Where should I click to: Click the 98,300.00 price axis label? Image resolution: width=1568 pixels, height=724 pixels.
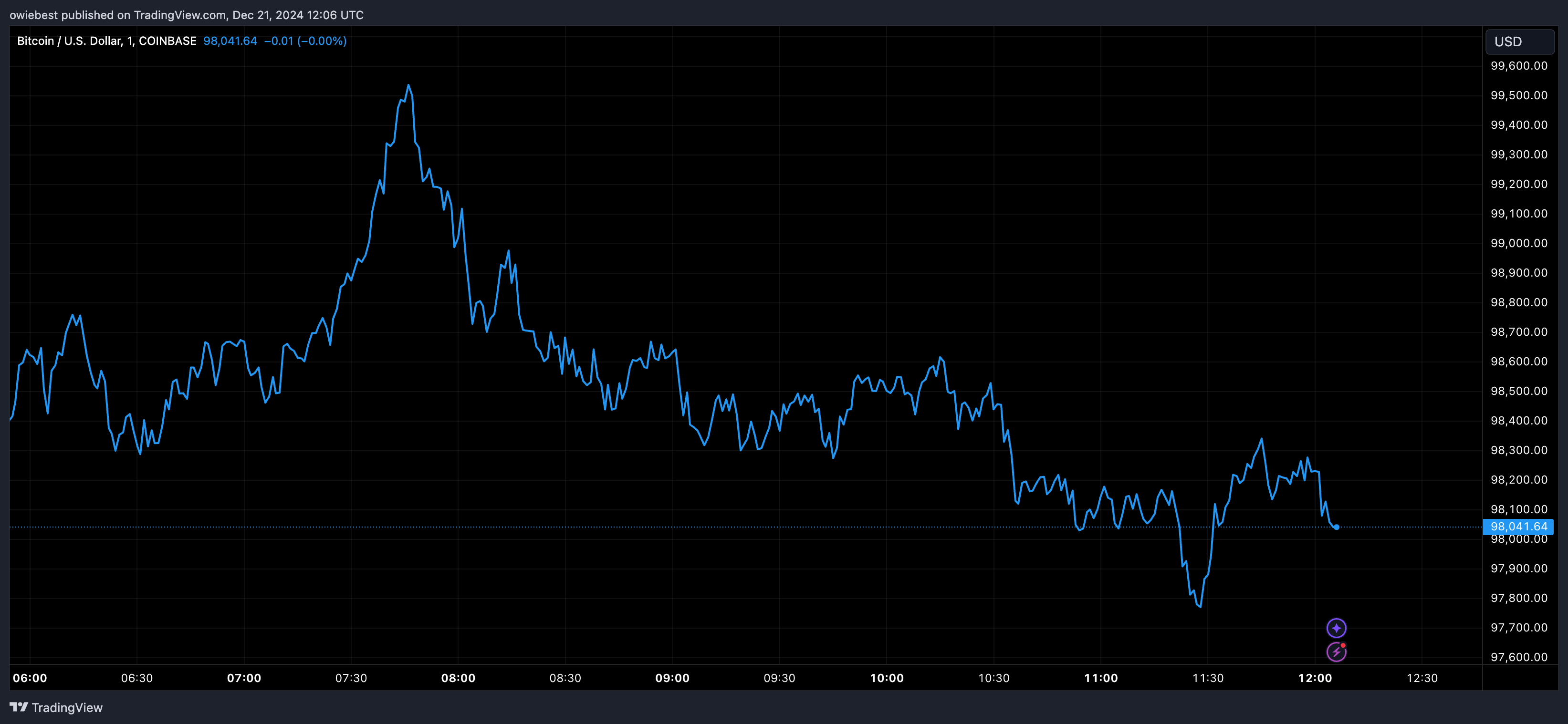tap(1519, 450)
